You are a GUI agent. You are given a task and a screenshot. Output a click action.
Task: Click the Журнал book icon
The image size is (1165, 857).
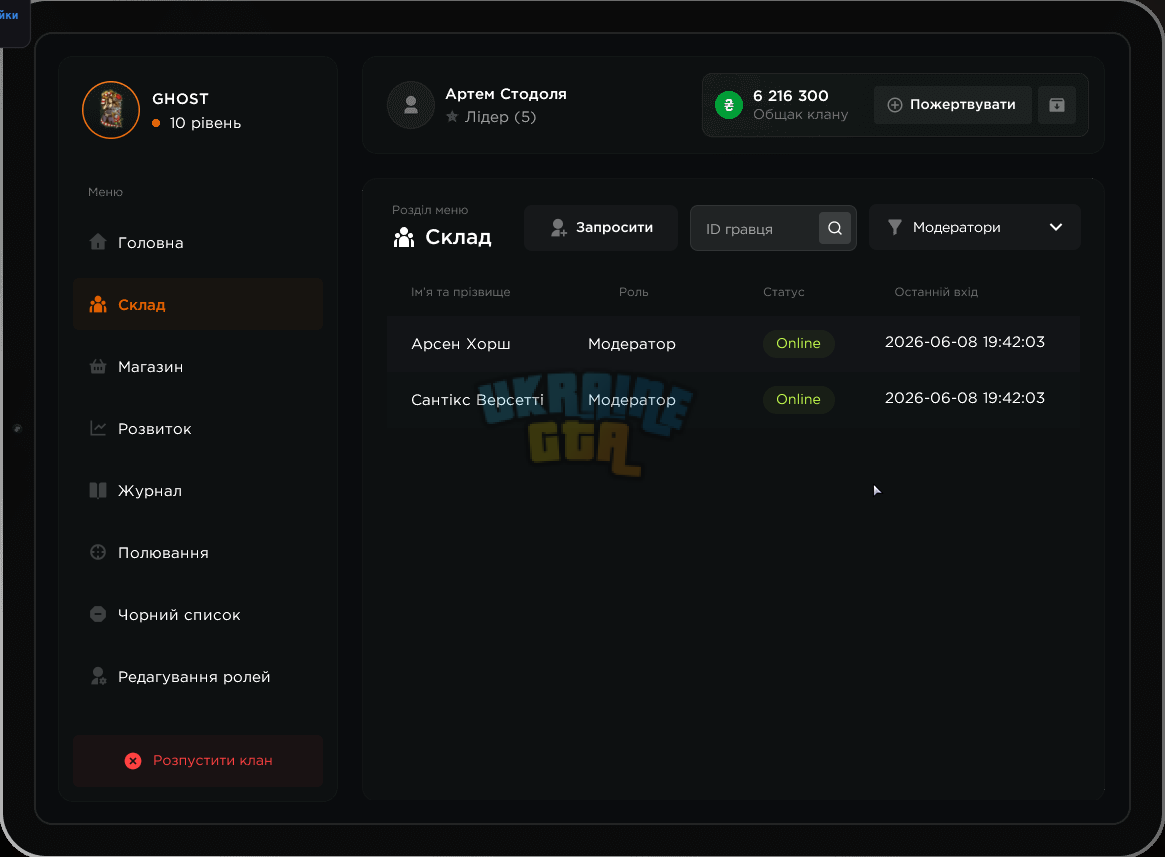pos(98,491)
